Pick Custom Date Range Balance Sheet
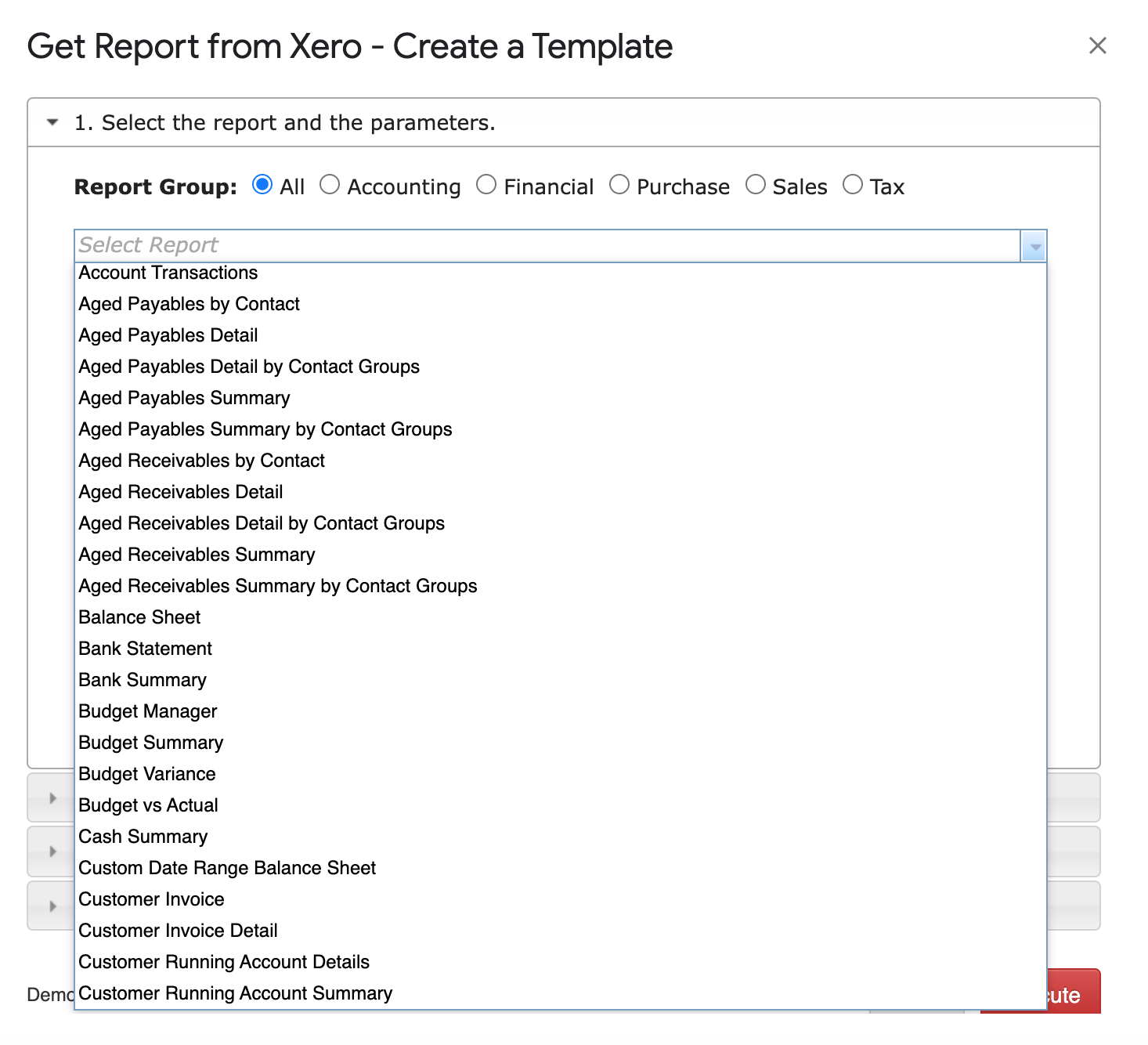The image size is (1148, 1045). pos(561,868)
